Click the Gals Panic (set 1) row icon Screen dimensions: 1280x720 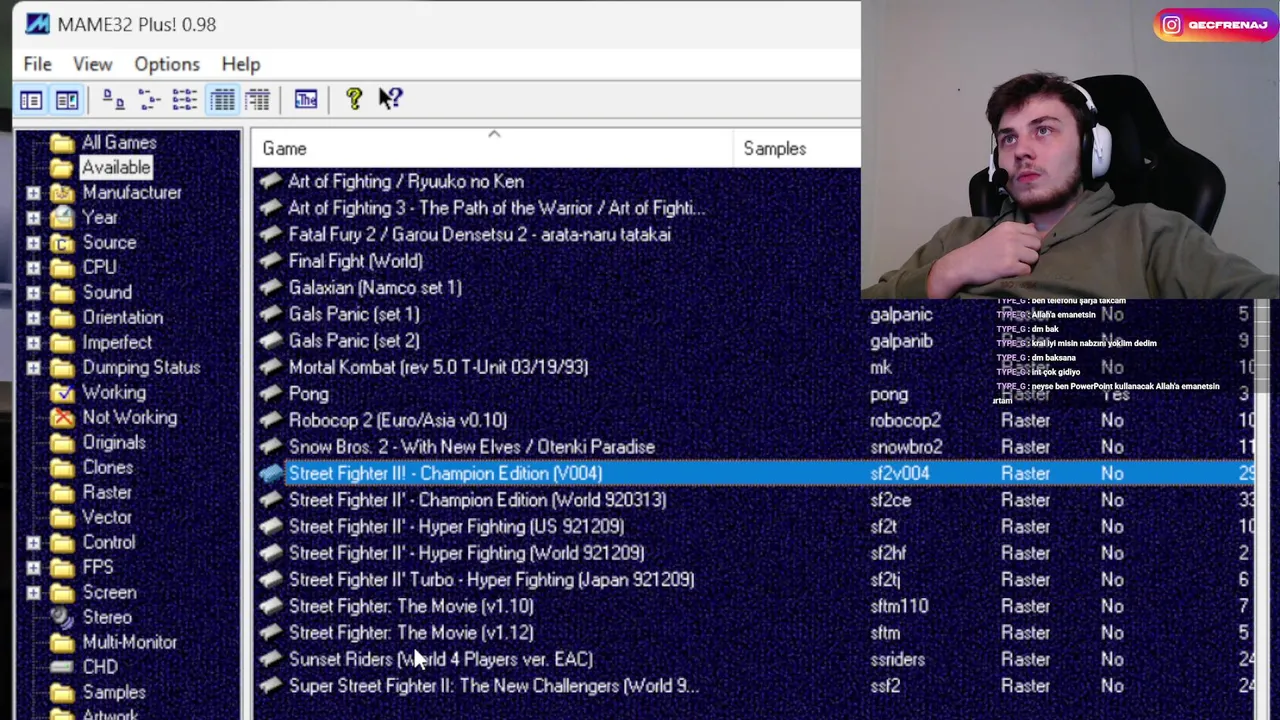[x=270, y=315]
